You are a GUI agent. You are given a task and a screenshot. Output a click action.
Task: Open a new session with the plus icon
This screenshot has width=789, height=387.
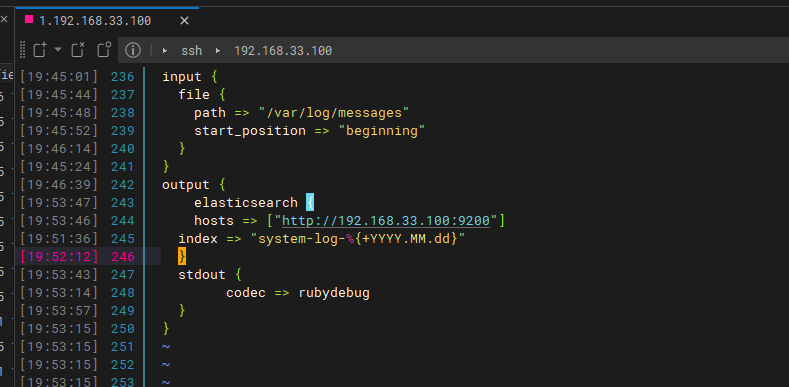click(40, 50)
